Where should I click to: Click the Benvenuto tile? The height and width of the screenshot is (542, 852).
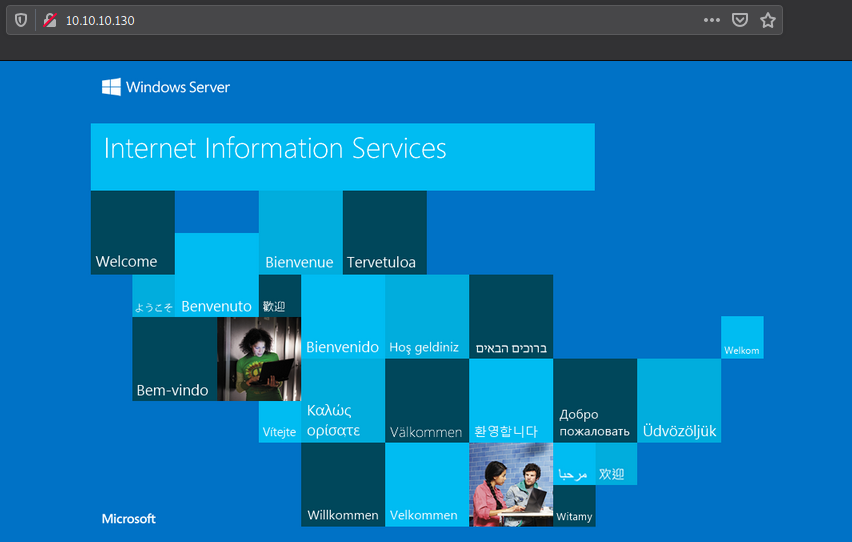217,275
